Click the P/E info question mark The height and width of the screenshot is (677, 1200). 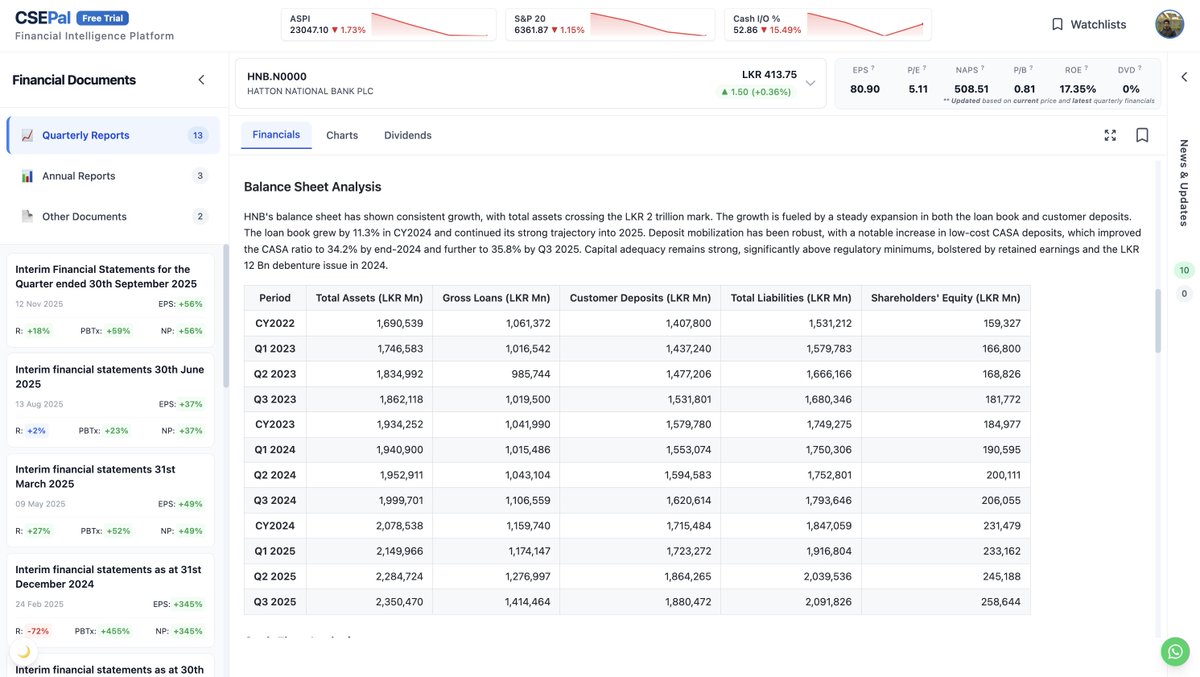[925, 68]
